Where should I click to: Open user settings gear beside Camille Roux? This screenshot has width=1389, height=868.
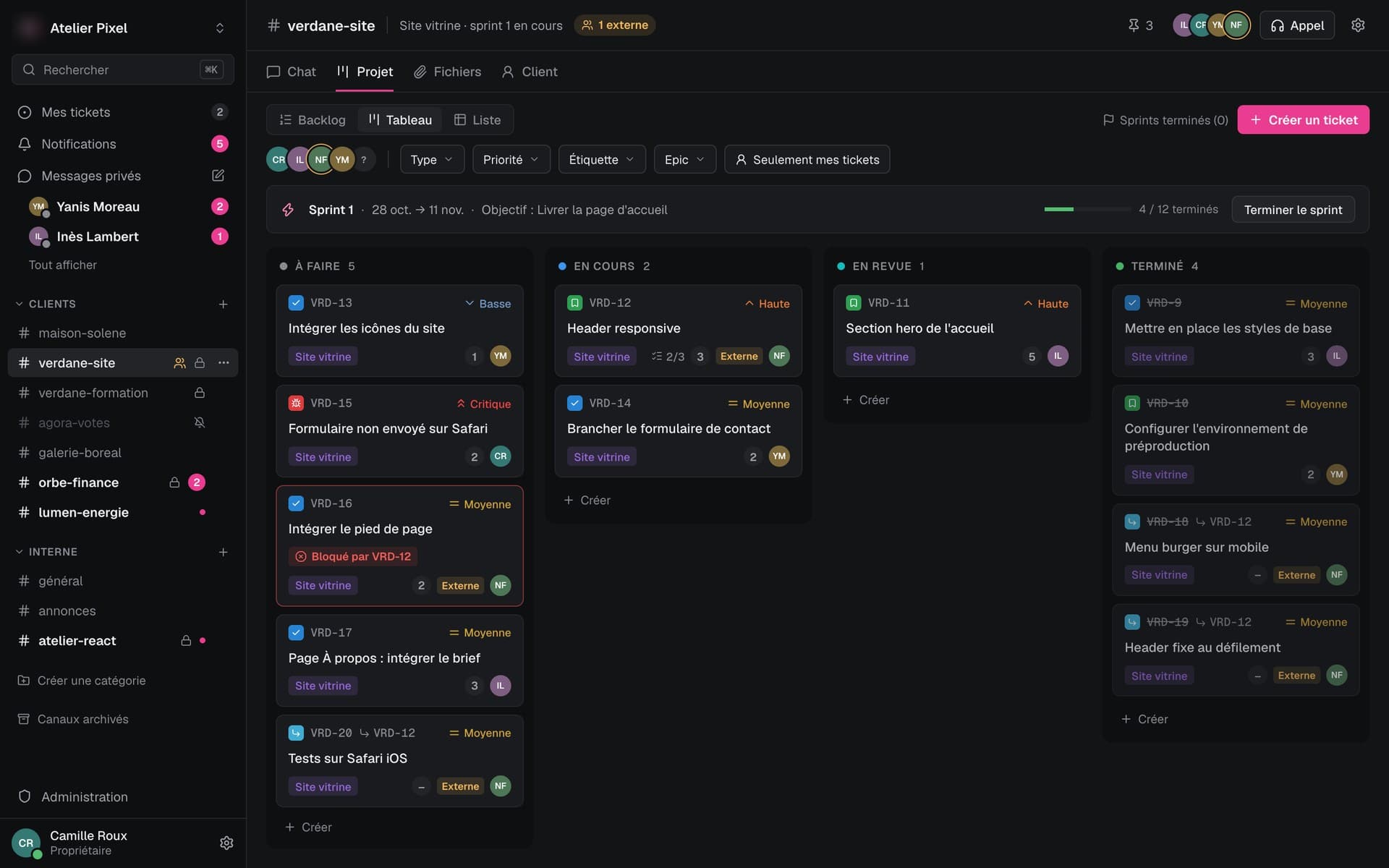tap(226, 843)
